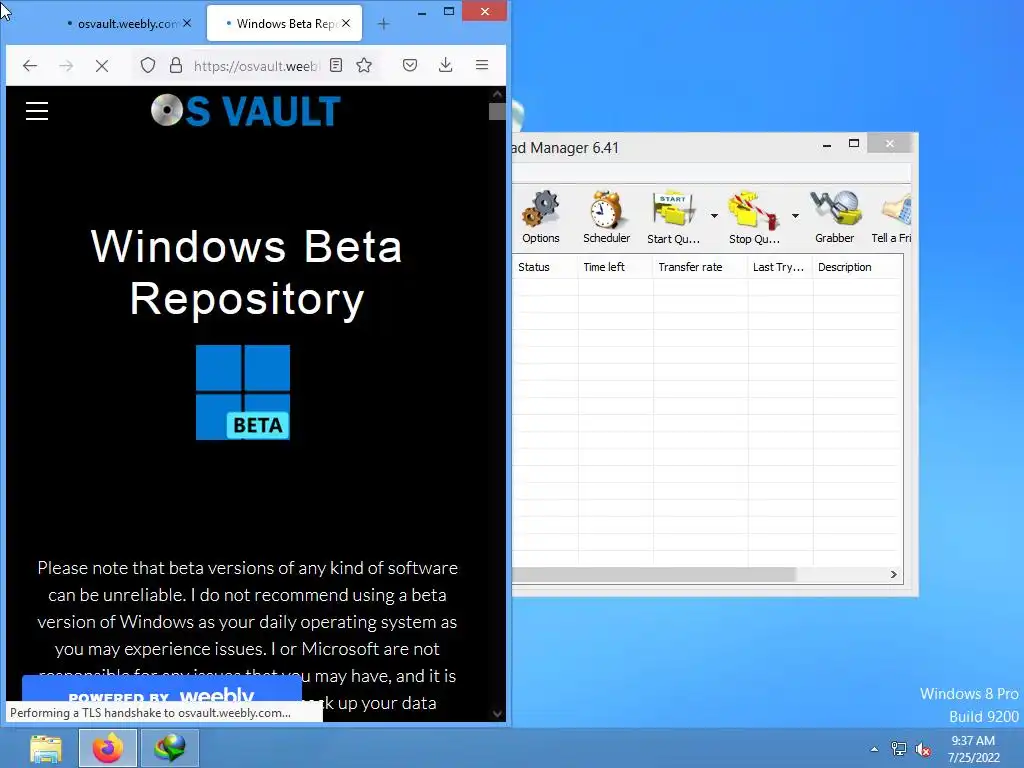Open OS Vault site hamburger menu
This screenshot has height=768, width=1024.
(x=37, y=111)
